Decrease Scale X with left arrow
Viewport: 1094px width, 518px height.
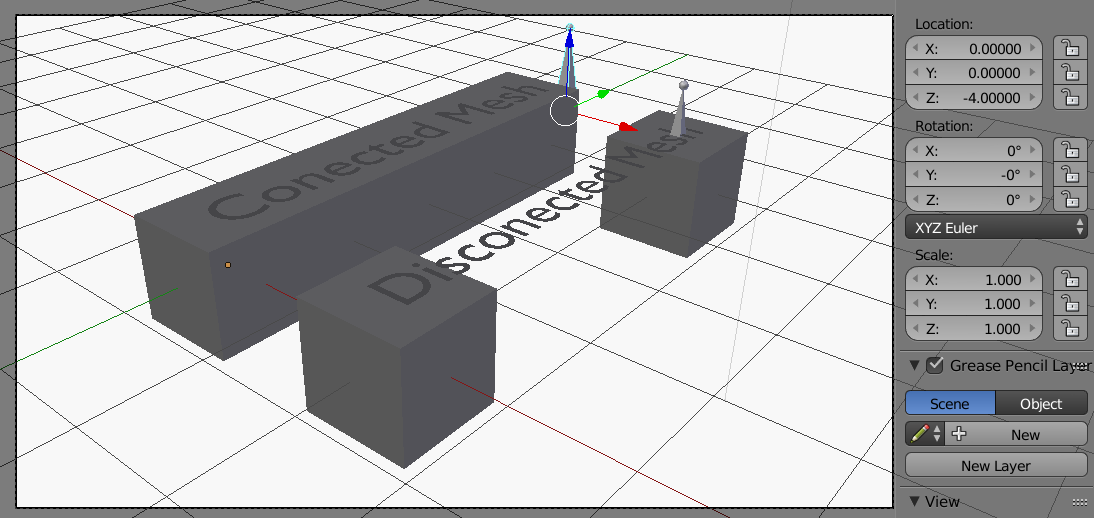click(x=915, y=279)
